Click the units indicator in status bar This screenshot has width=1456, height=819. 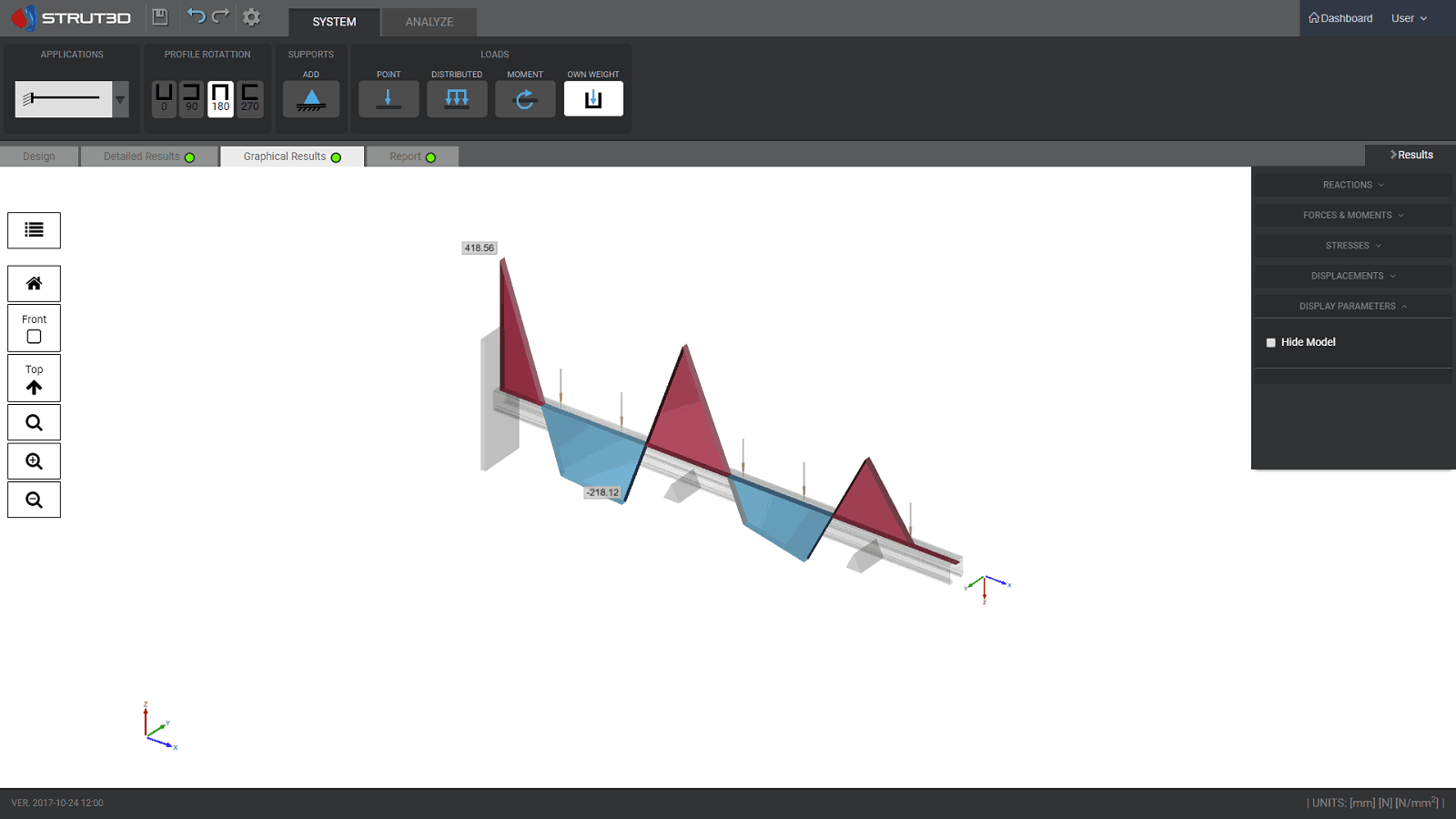click(1375, 803)
